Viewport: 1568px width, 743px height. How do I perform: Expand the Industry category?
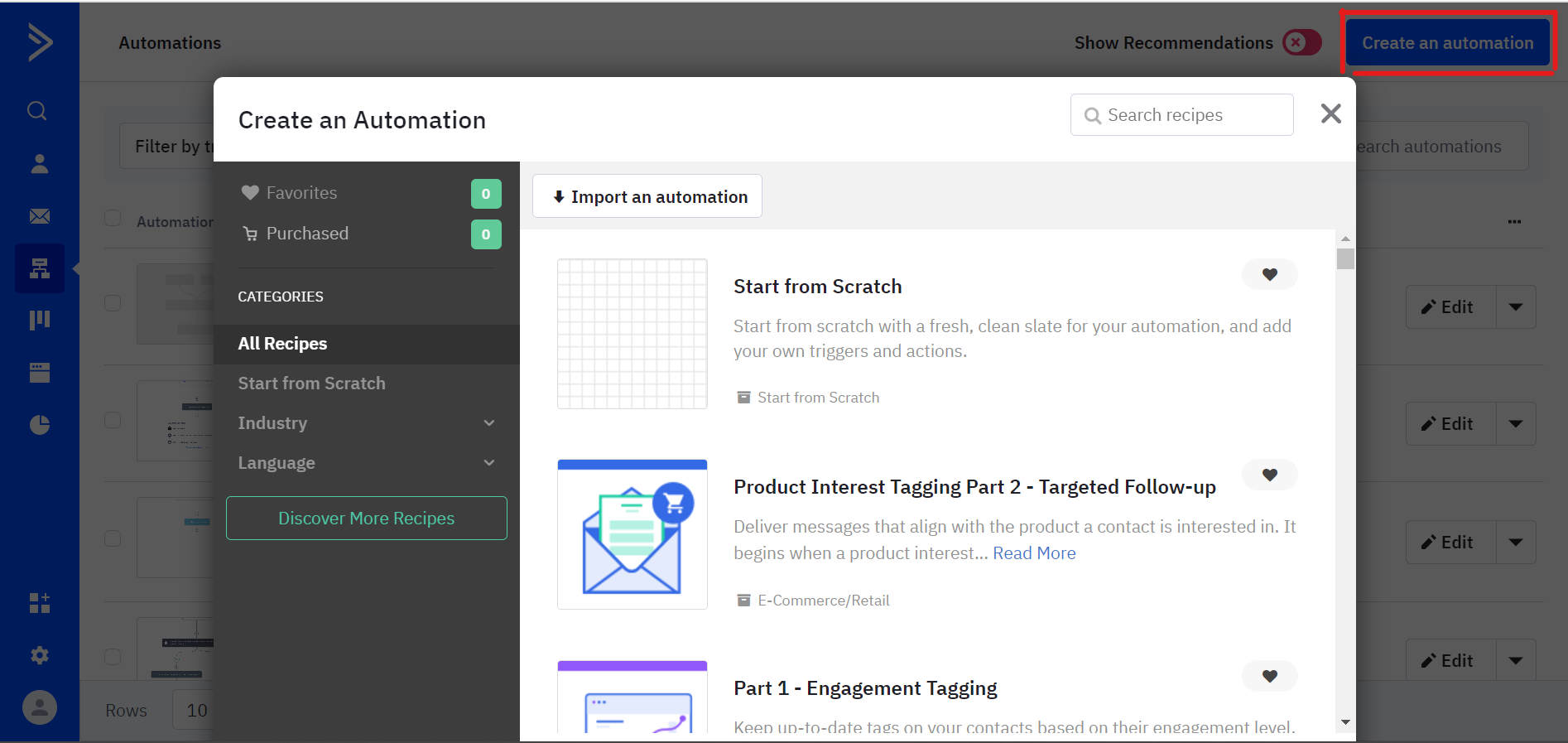pyautogui.click(x=367, y=423)
